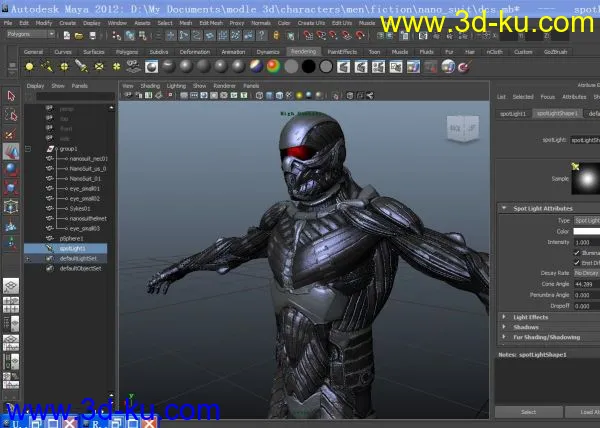Click the view cube in the viewport
The height and width of the screenshot is (428, 600).
click(x=462, y=128)
